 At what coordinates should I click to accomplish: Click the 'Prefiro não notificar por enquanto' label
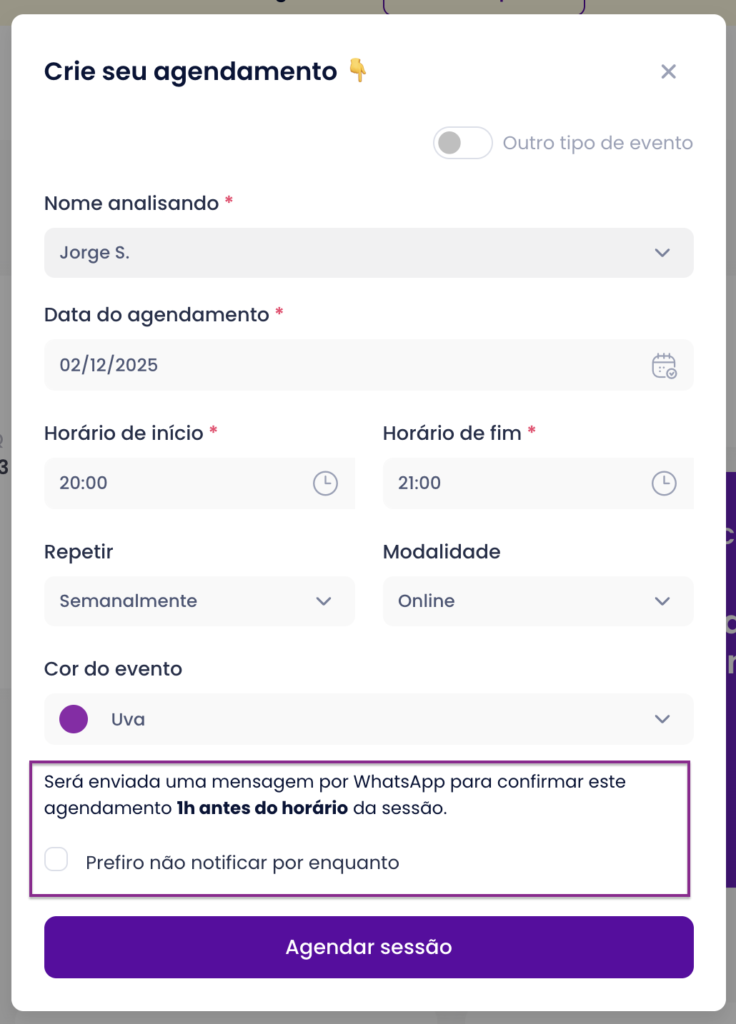[x=242, y=862]
